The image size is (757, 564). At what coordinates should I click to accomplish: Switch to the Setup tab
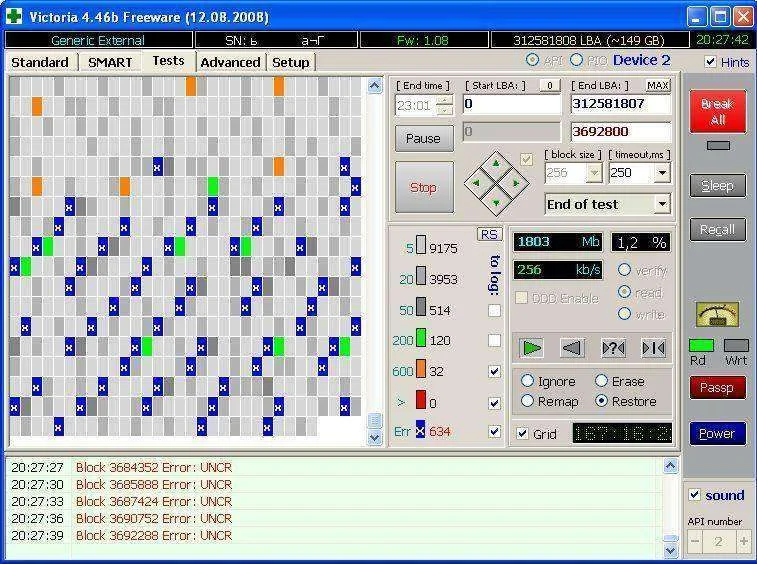pyautogui.click(x=291, y=62)
